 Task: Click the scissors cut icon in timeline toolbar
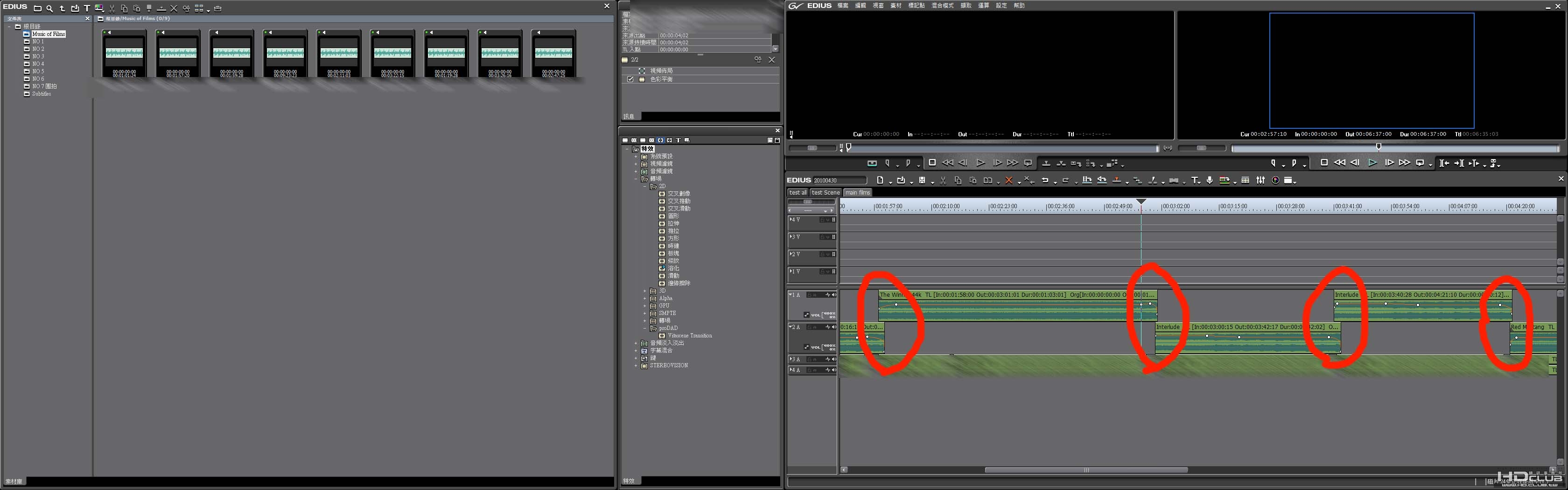pos(943,180)
